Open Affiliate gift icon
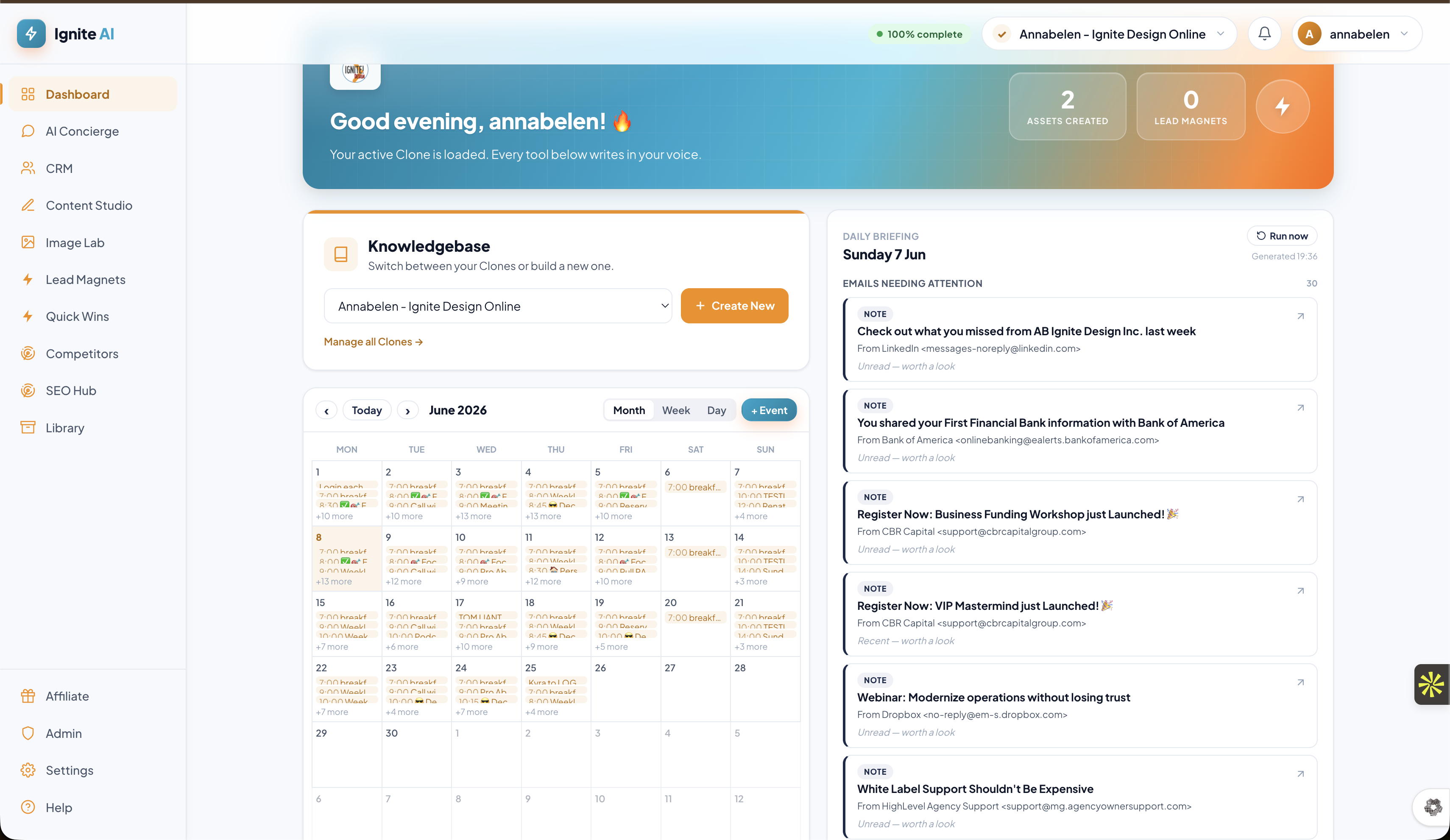The width and height of the screenshot is (1450, 840). pos(28,696)
